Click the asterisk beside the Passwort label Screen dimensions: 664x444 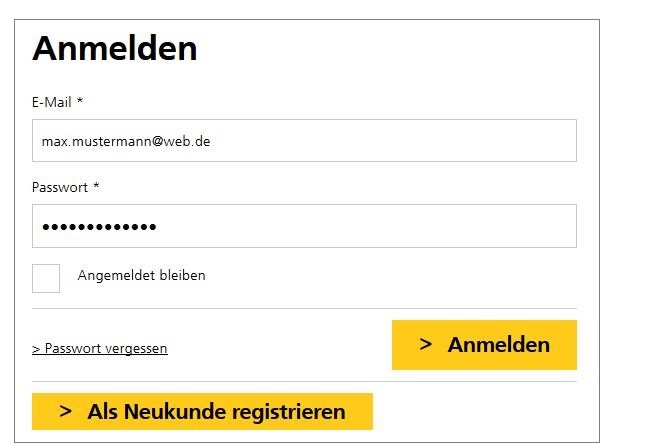tap(97, 186)
